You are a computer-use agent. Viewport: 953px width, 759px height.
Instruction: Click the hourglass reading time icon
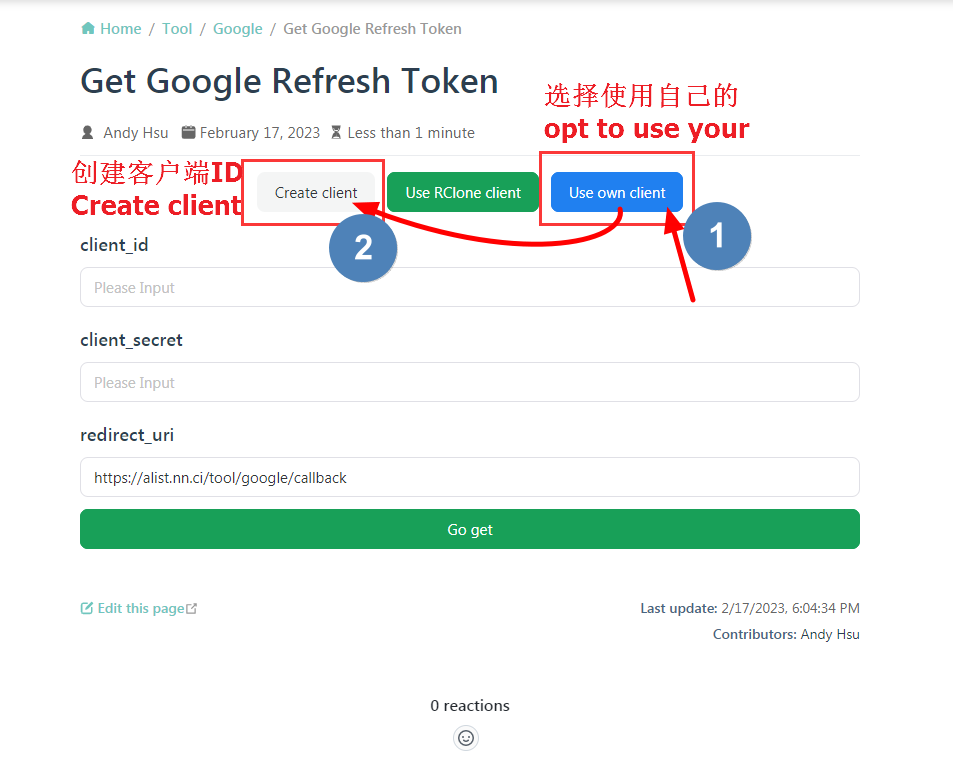pos(336,132)
